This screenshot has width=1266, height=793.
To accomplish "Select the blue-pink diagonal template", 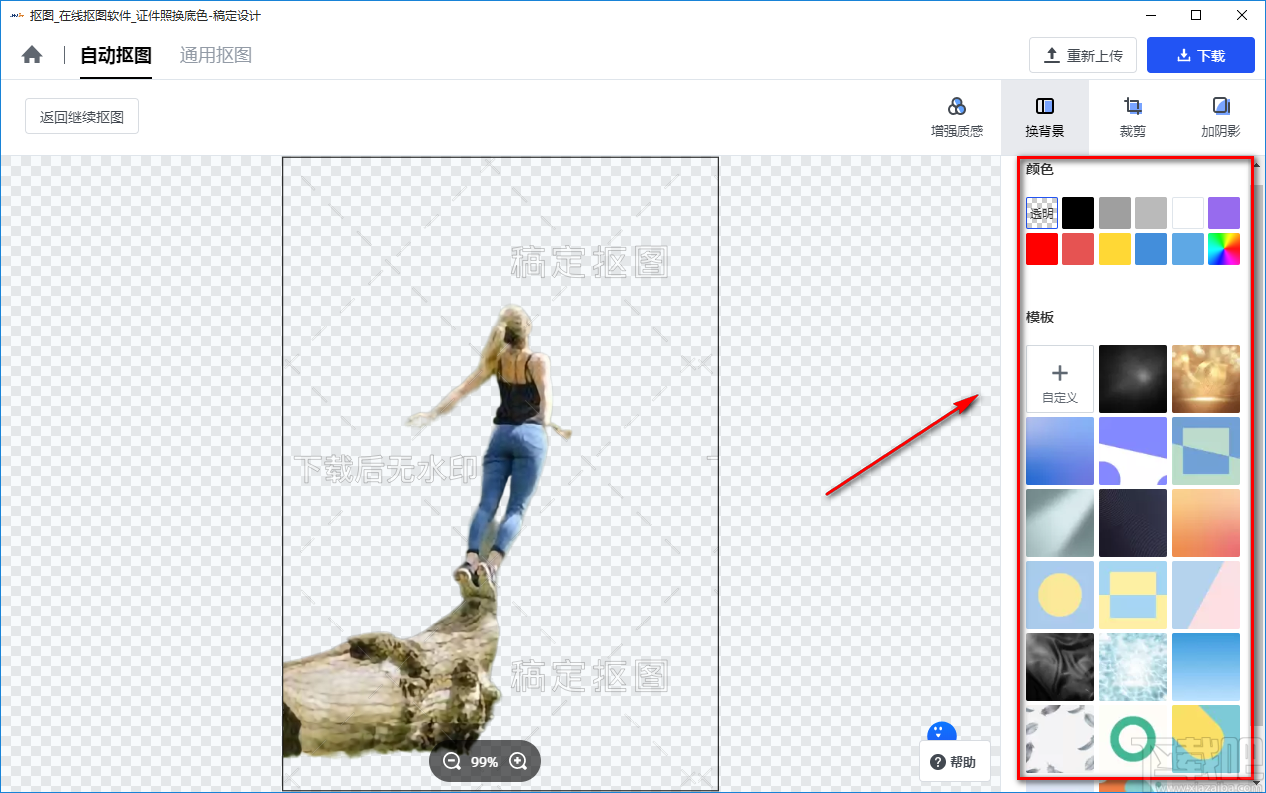I will point(1206,595).
